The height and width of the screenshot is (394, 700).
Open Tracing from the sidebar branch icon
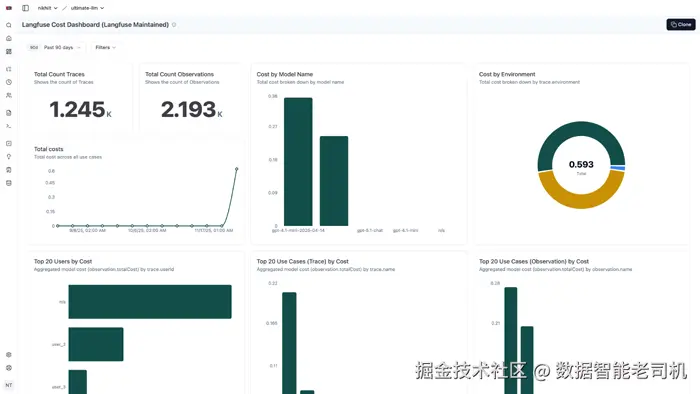[8, 69]
